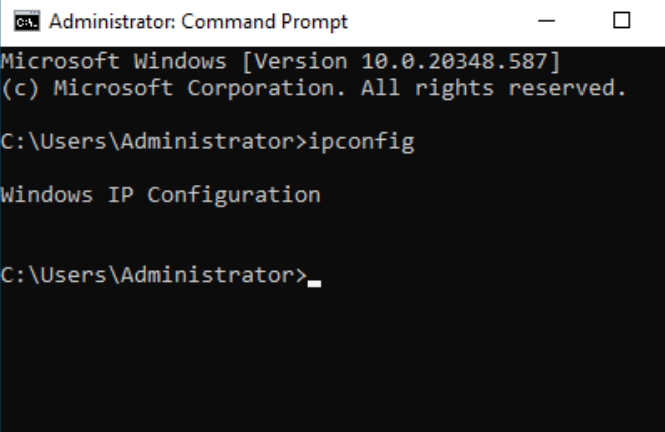Maximize the Command Prompt window
Image resolution: width=665 pixels, height=432 pixels.
coord(622,21)
